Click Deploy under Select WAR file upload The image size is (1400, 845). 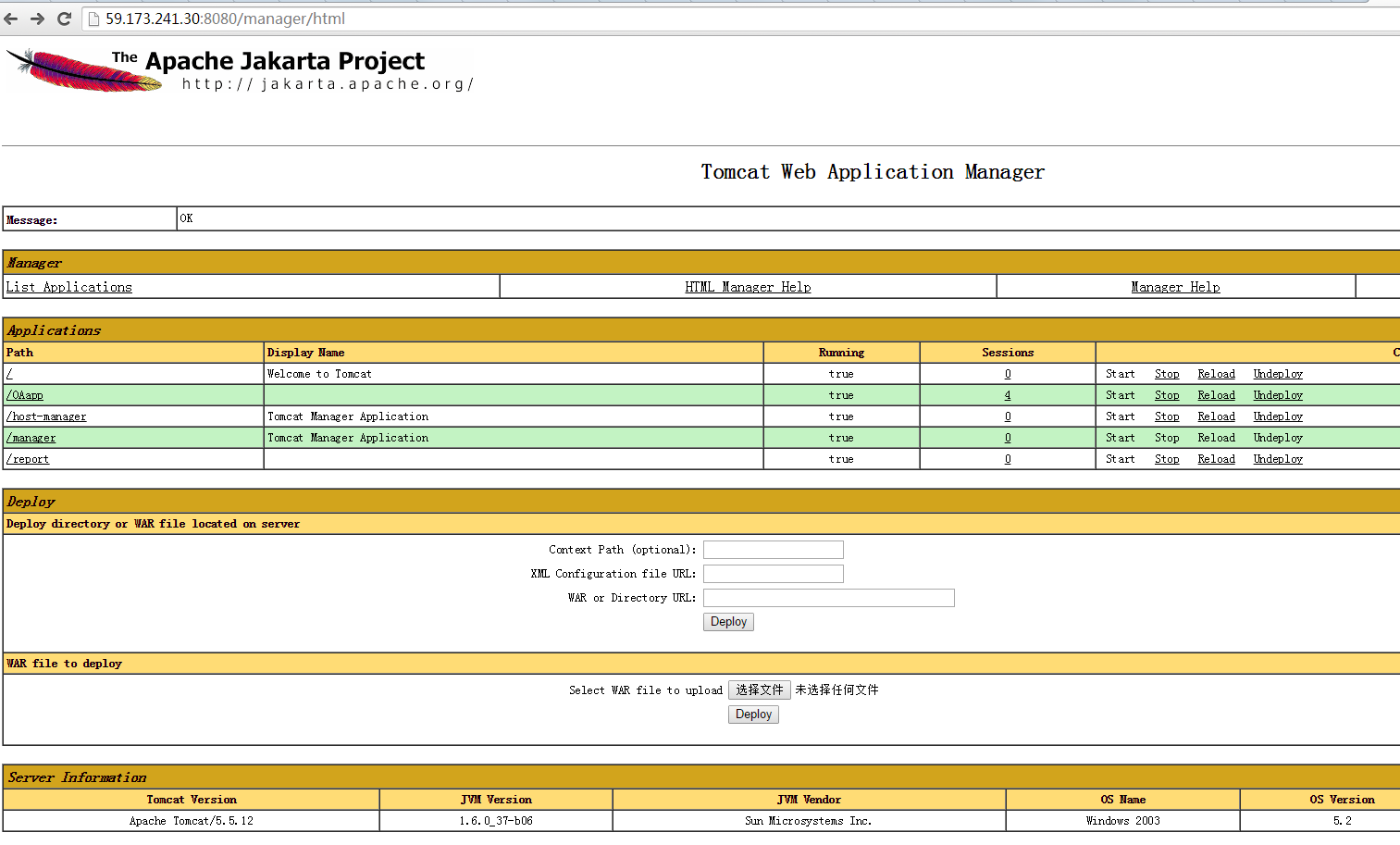[x=753, y=715]
